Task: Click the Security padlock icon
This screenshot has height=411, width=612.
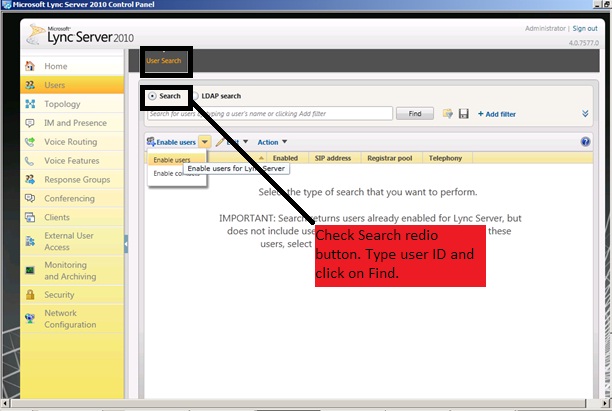Action: click(30, 295)
